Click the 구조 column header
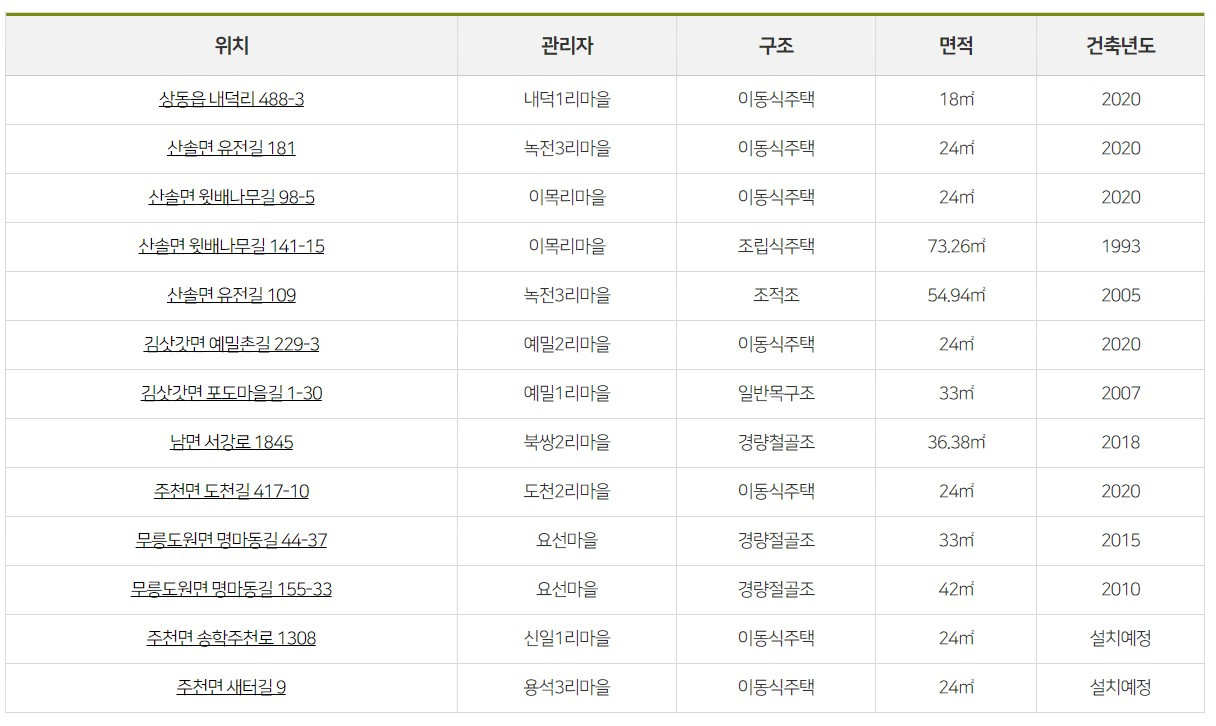1216x726 pixels. 776,46
